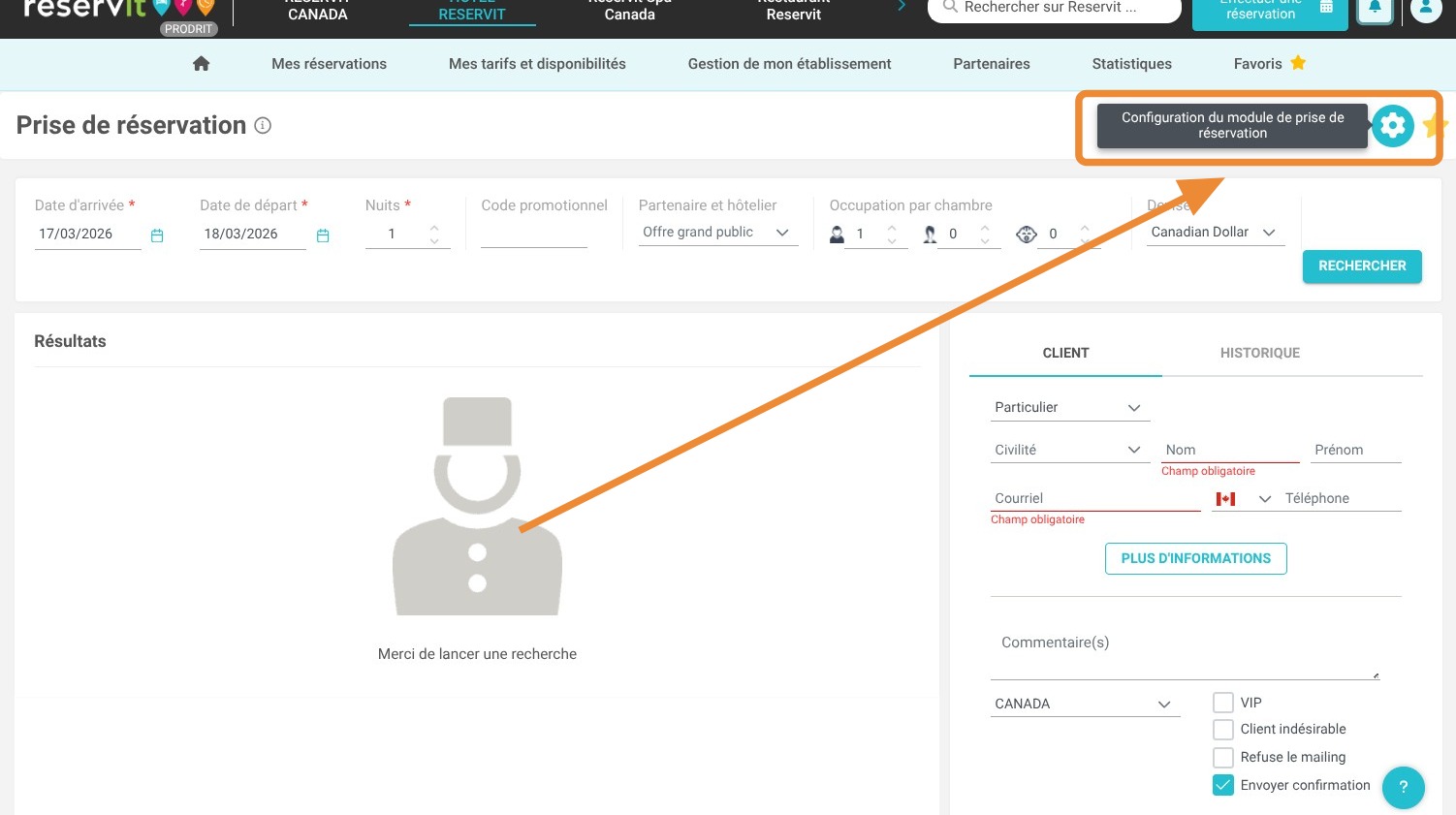Click the baby occupant icon

click(1027, 235)
